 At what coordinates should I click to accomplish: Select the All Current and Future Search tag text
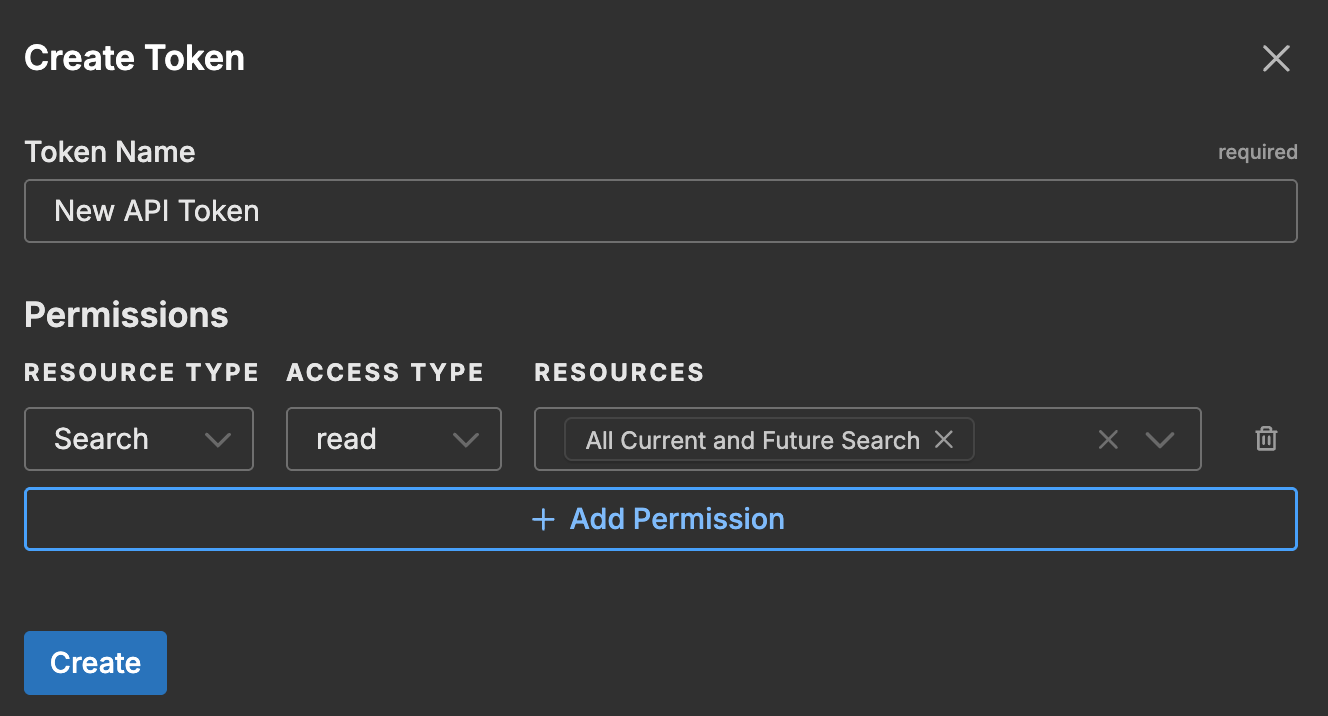tap(752, 440)
